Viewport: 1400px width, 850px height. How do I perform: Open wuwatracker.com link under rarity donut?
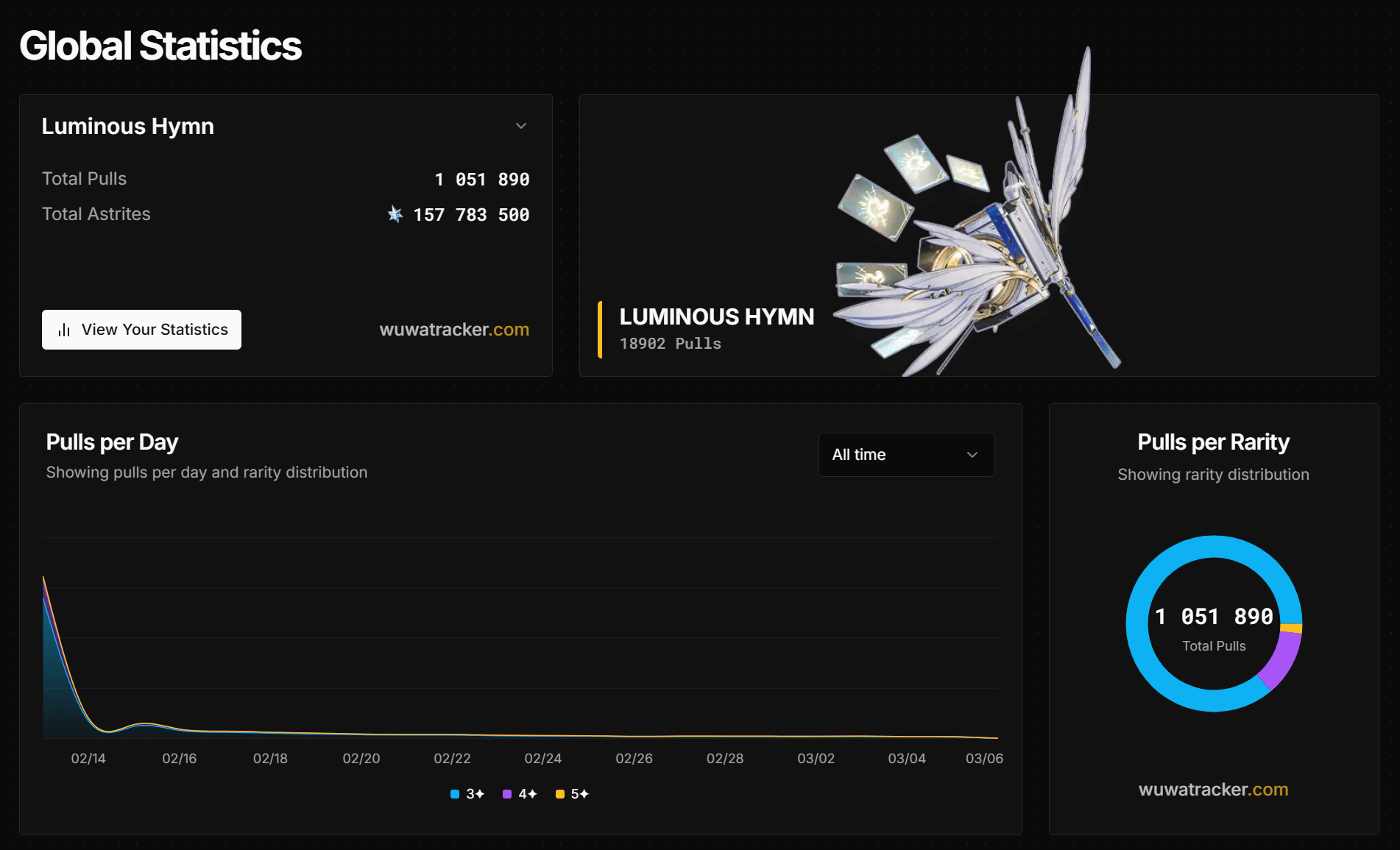[1213, 790]
